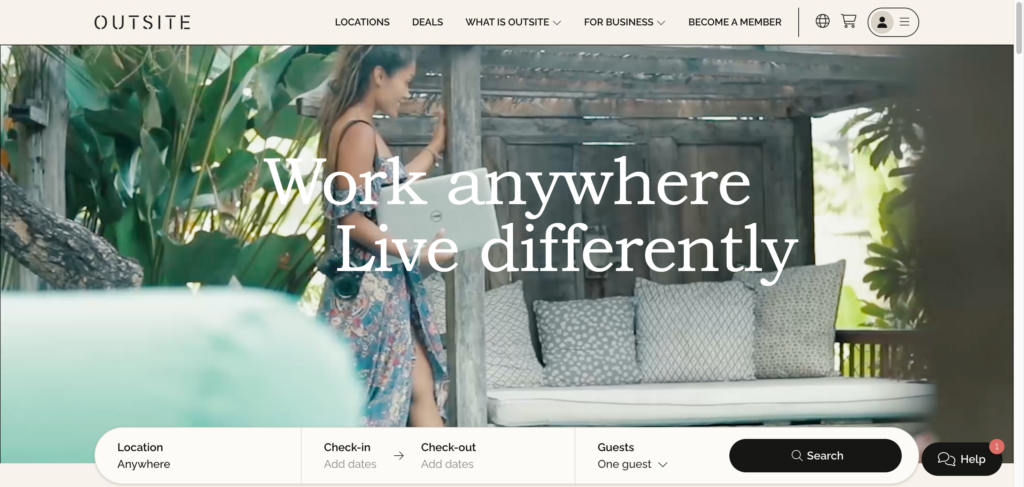Click the magnifier icon in Search button
The image size is (1024, 487).
click(x=797, y=456)
